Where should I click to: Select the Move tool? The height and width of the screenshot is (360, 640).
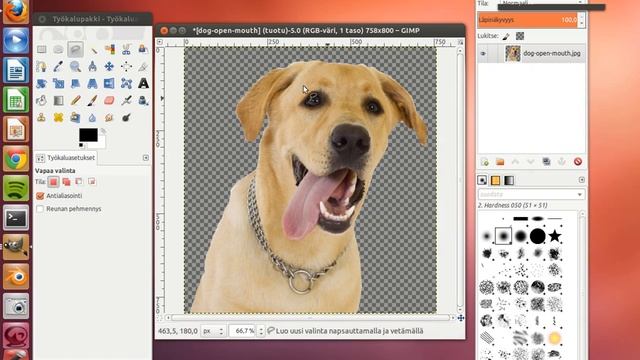coord(109,66)
